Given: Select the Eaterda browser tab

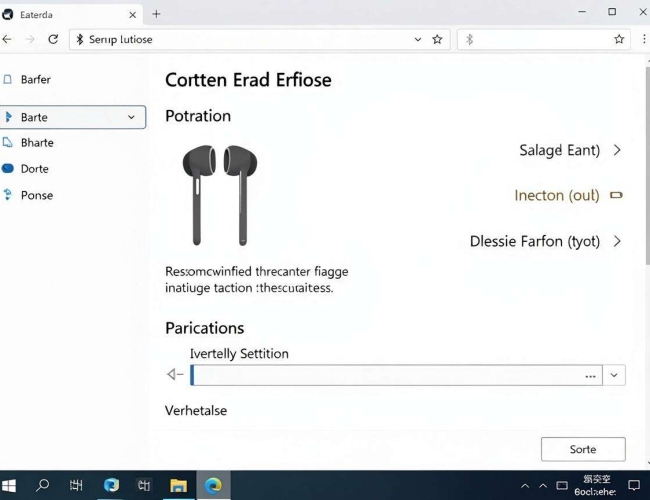Looking at the screenshot, I should pos(70,15).
